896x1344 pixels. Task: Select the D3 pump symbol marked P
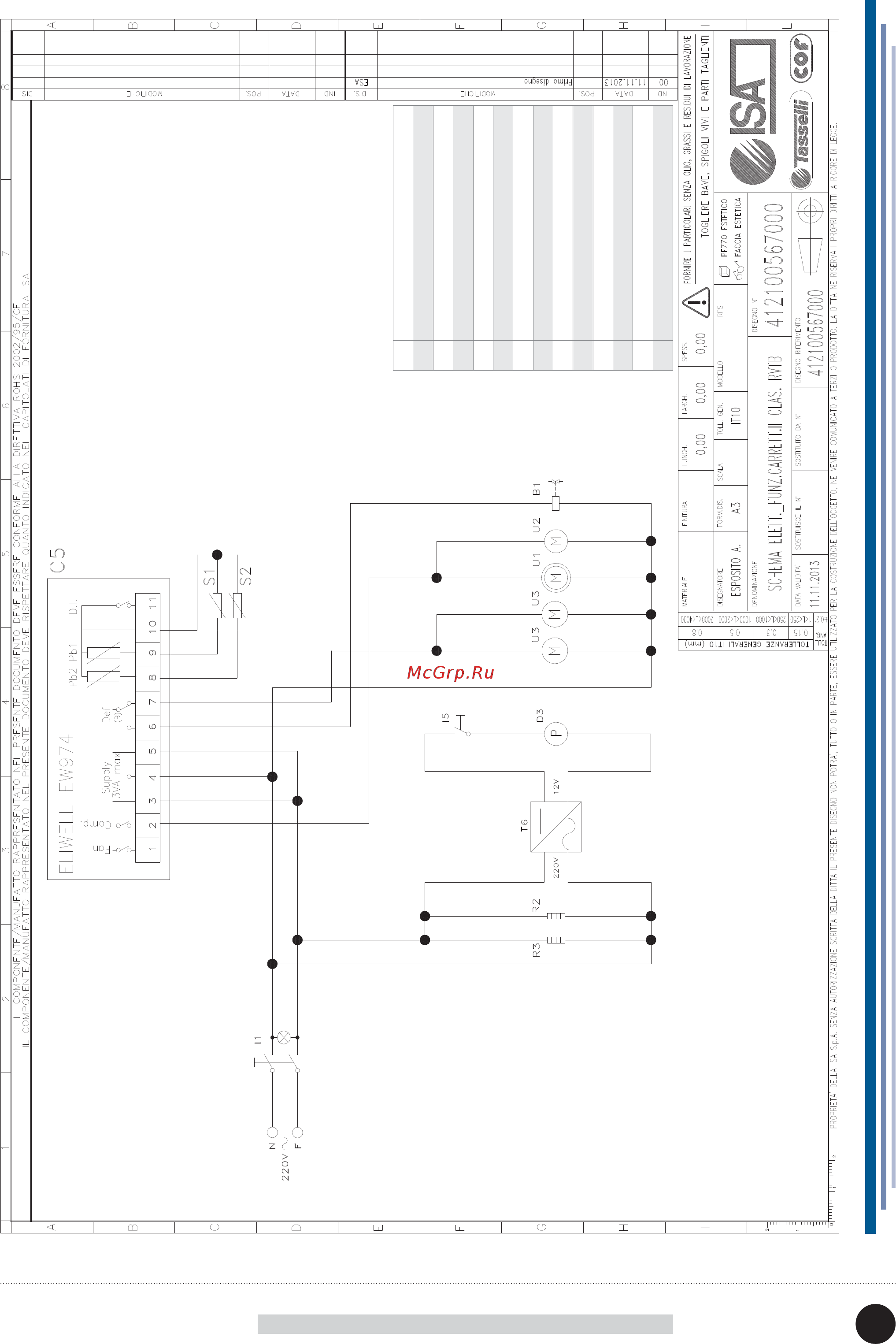click(x=555, y=733)
